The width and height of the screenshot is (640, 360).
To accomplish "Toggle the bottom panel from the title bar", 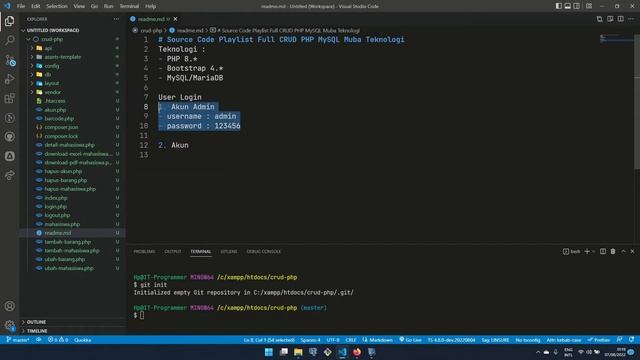I will (x=567, y=6).
